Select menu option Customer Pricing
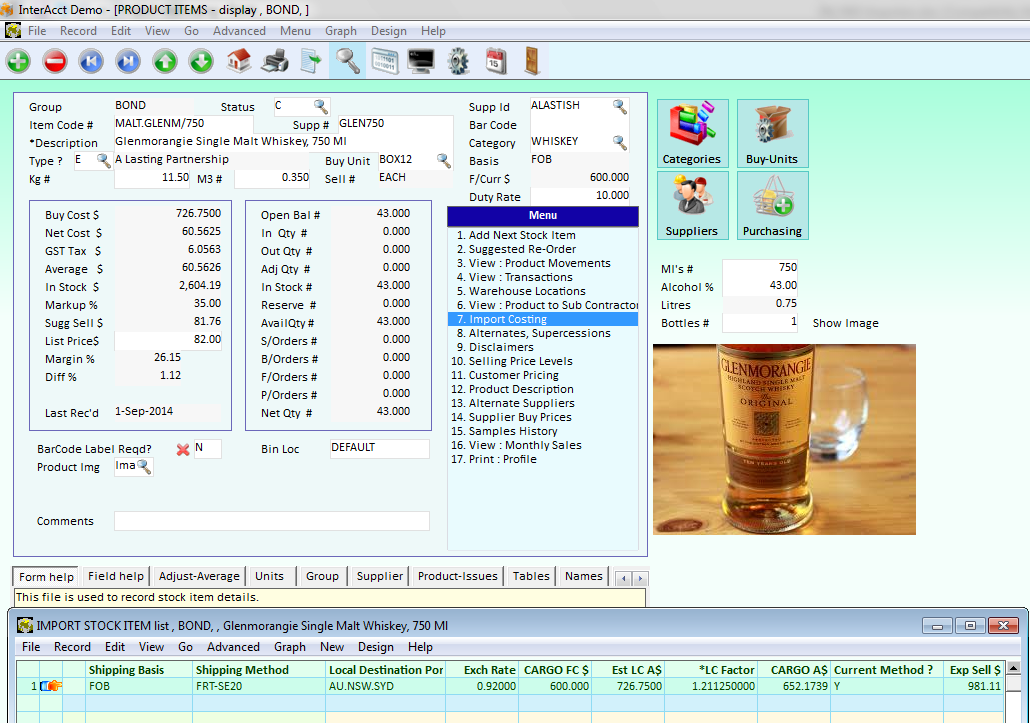The image size is (1030, 723). click(543, 375)
